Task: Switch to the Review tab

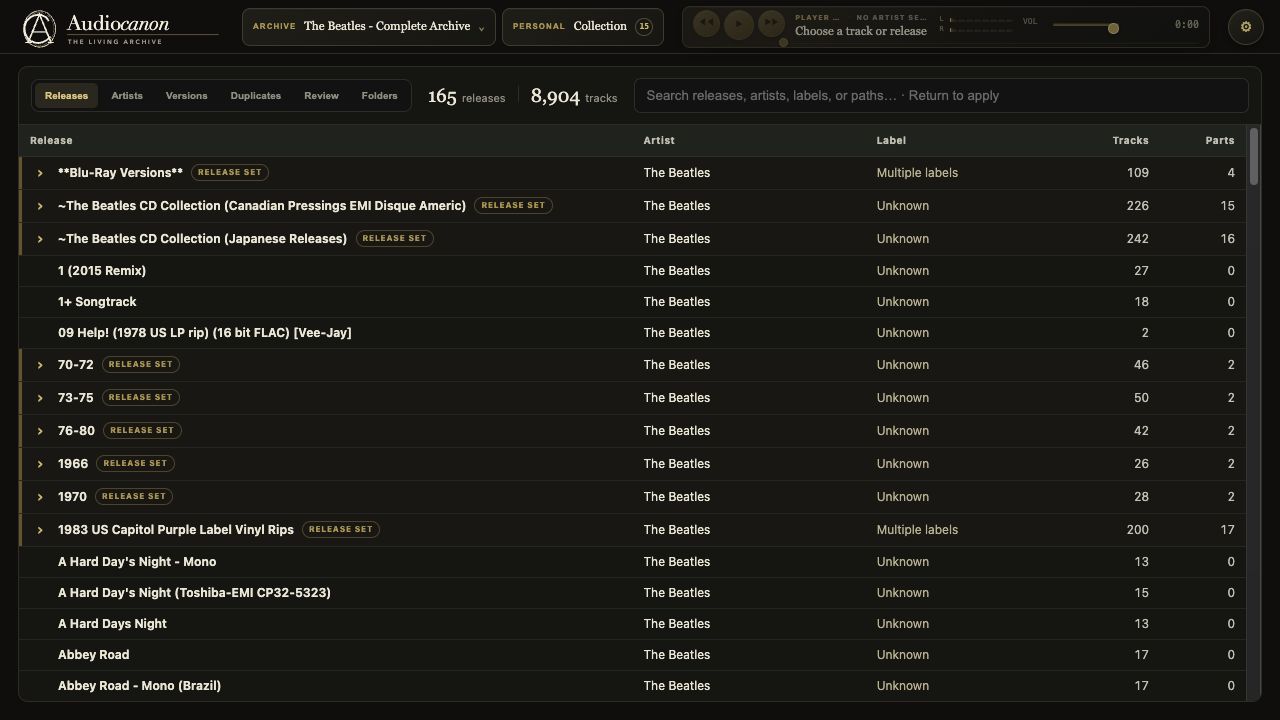Action: (x=321, y=96)
